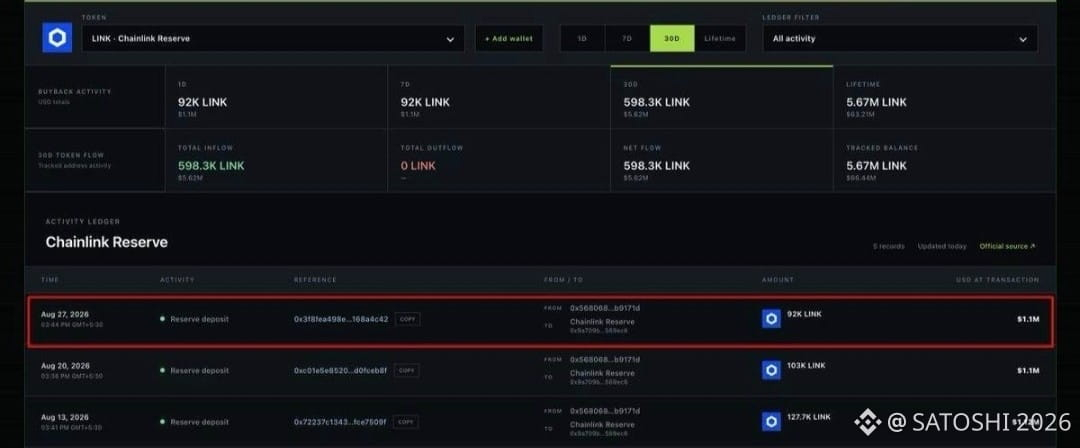Click LINK token icon in 103K LINK row
The height and width of the screenshot is (448, 1080).
[771, 370]
